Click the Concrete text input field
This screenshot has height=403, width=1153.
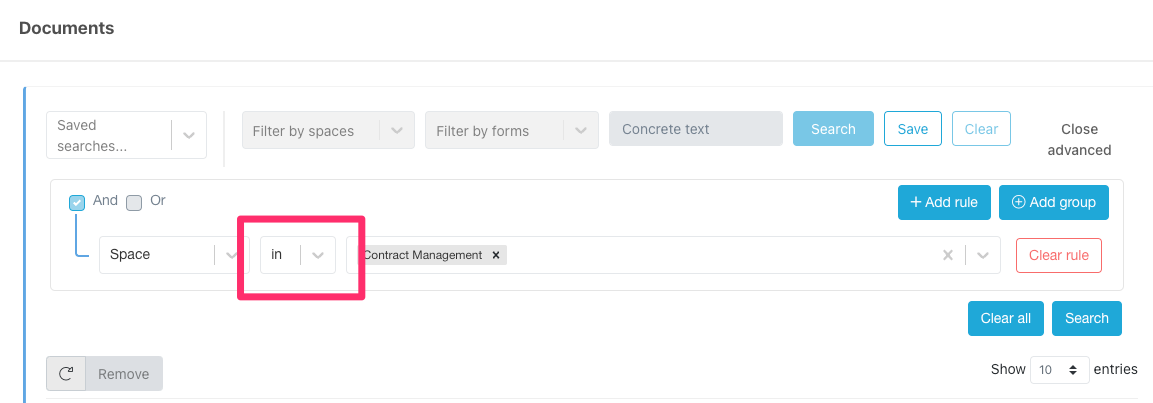tap(695, 129)
